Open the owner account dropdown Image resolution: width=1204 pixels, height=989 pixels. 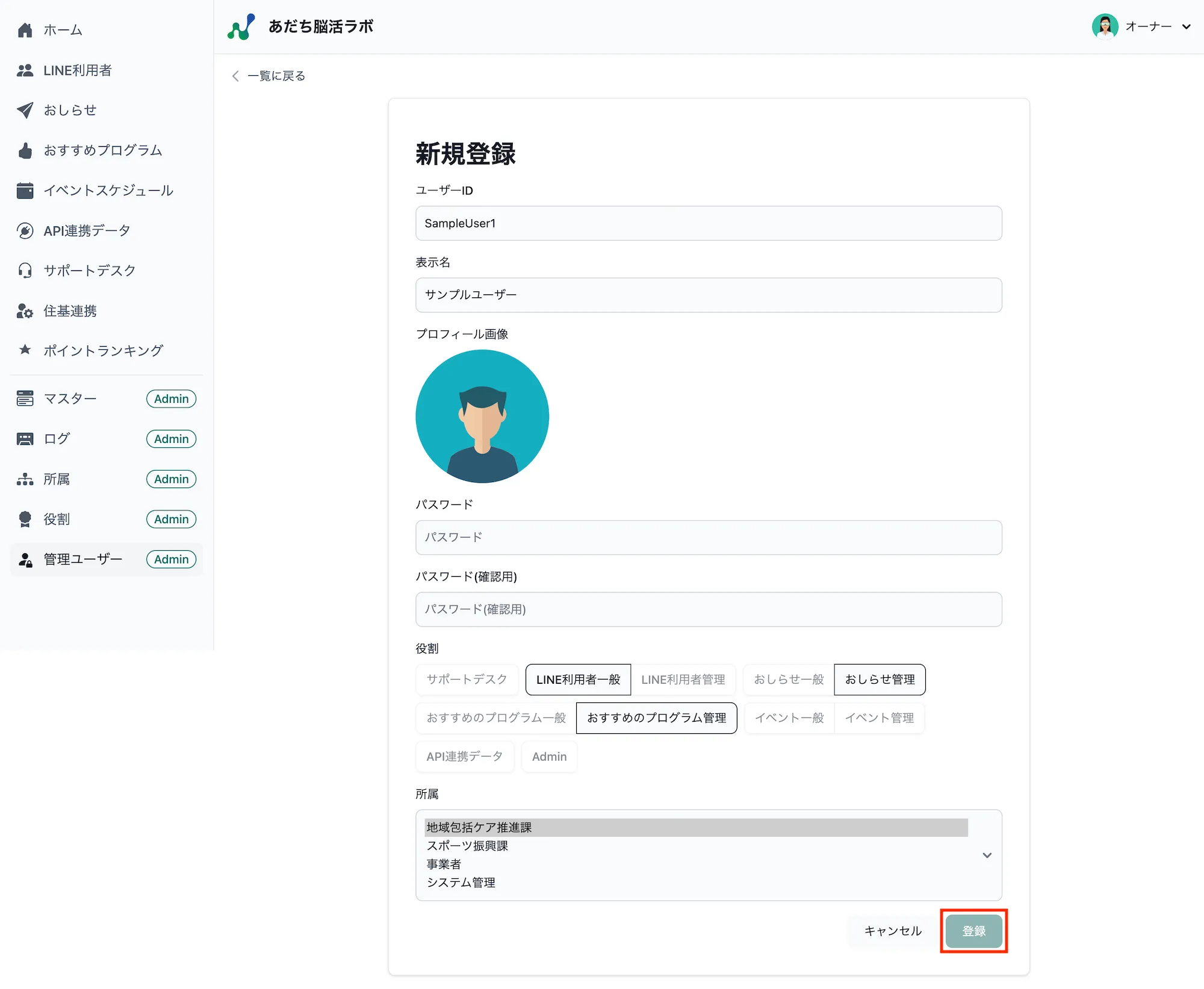click(1142, 26)
